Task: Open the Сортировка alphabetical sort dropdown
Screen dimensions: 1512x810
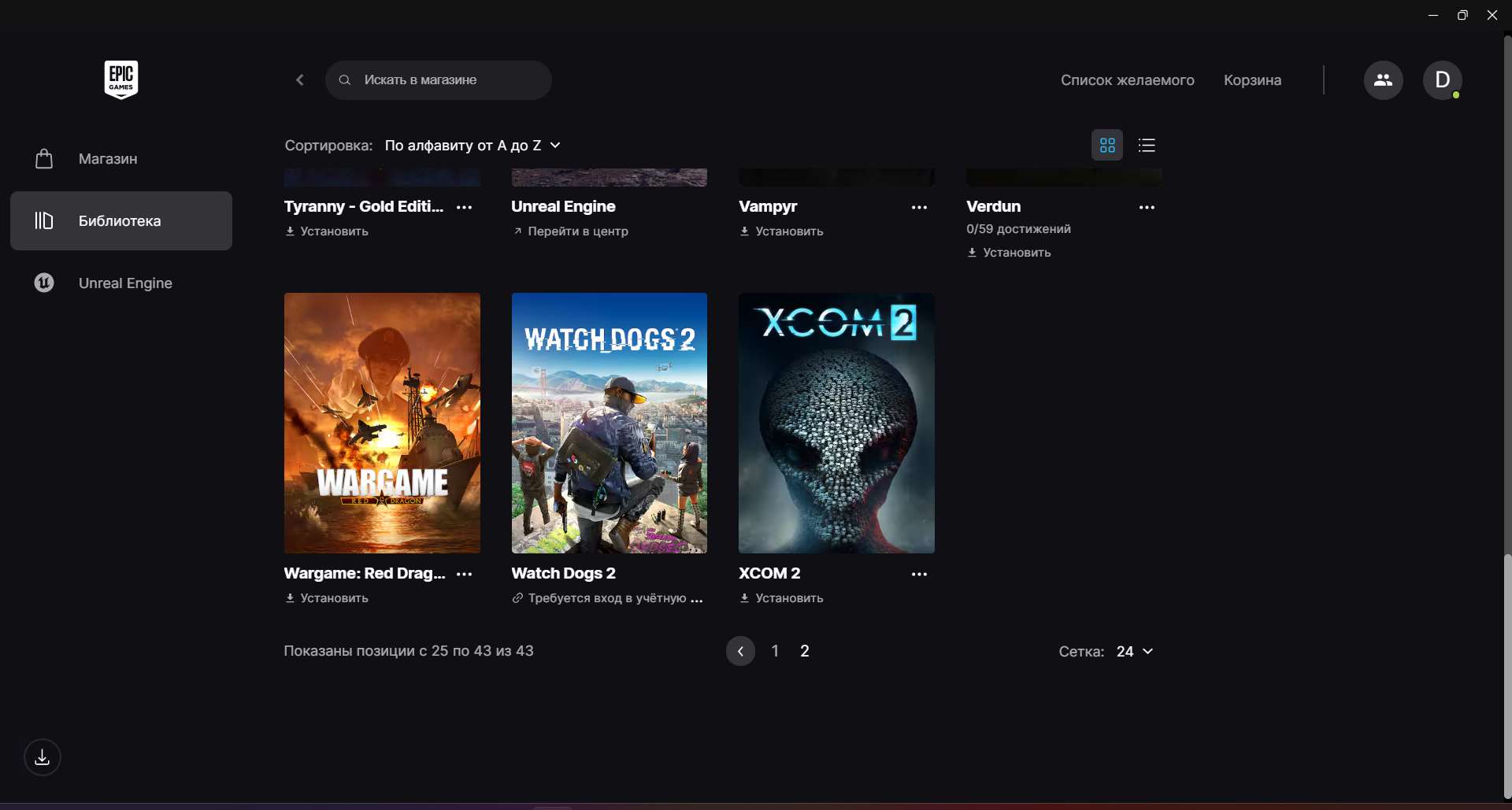Action: pyautogui.click(x=471, y=145)
